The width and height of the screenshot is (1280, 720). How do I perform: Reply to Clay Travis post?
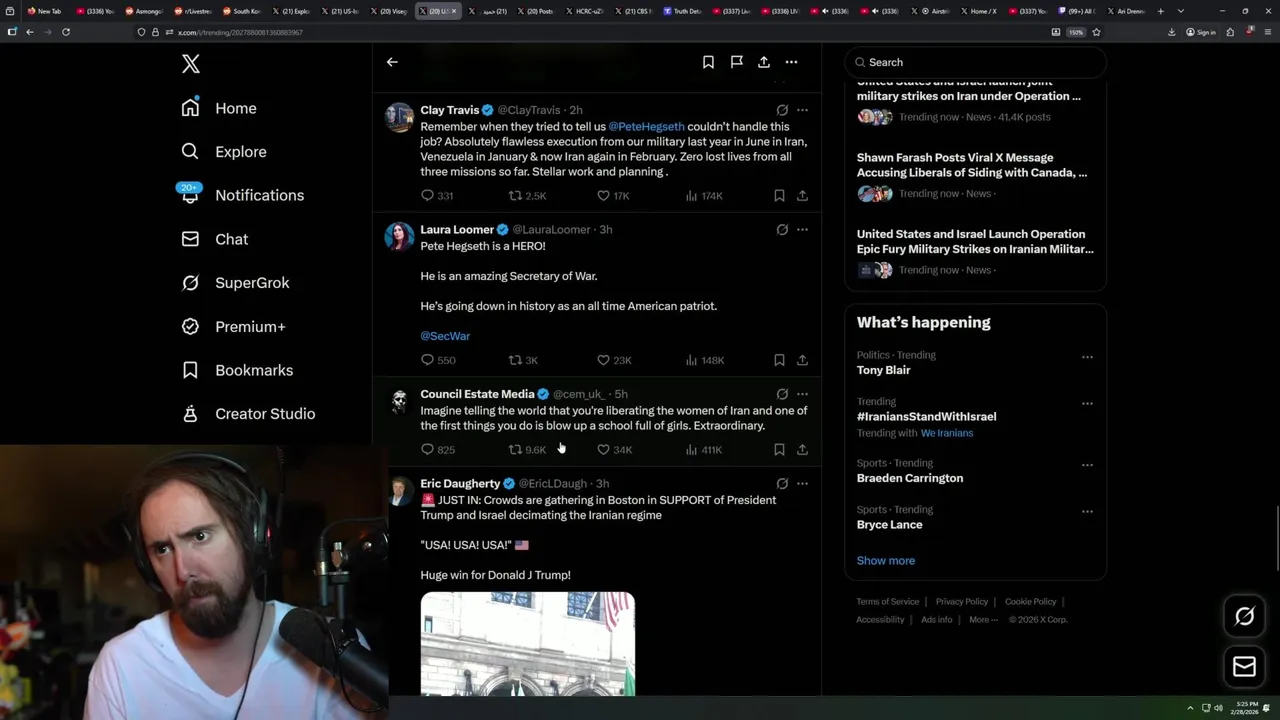point(437,196)
